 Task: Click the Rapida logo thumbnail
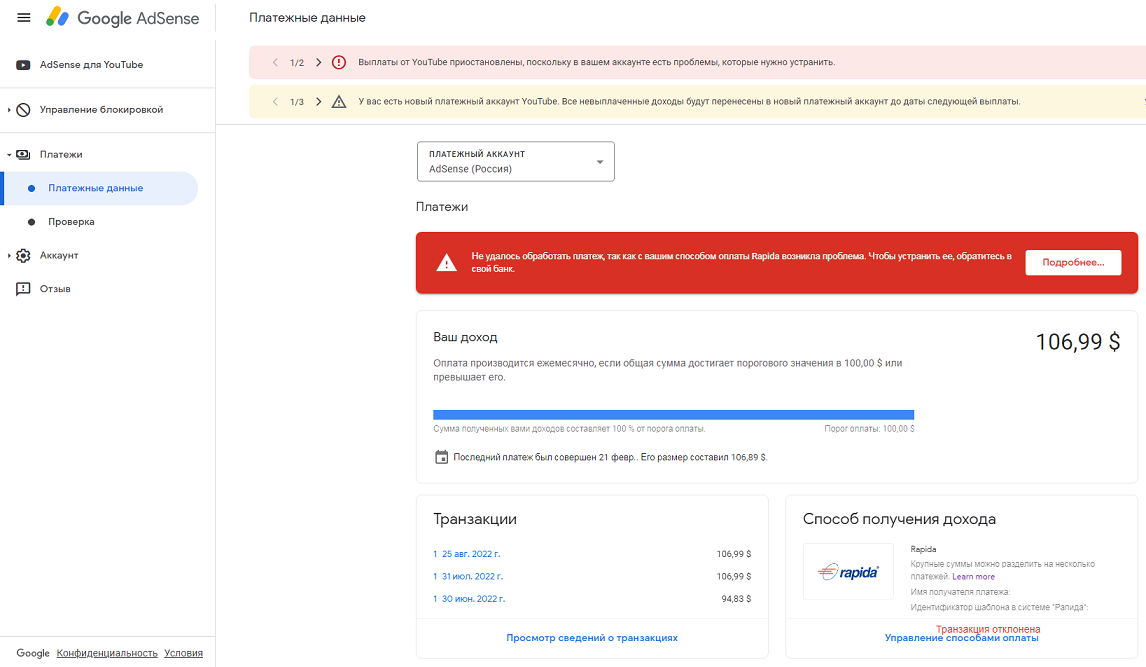pyautogui.click(x=848, y=571)
